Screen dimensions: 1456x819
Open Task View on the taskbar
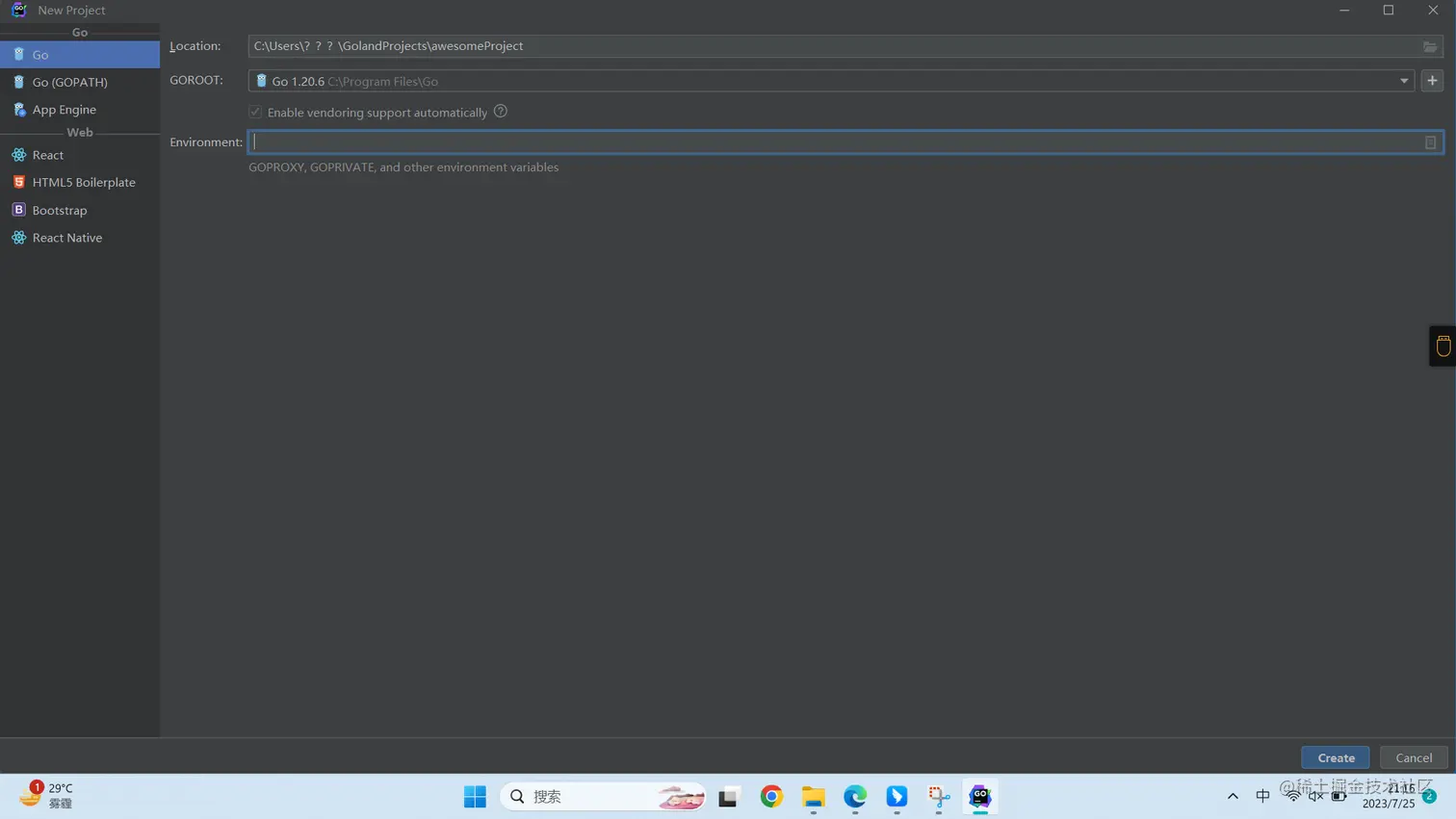point(729,797)
